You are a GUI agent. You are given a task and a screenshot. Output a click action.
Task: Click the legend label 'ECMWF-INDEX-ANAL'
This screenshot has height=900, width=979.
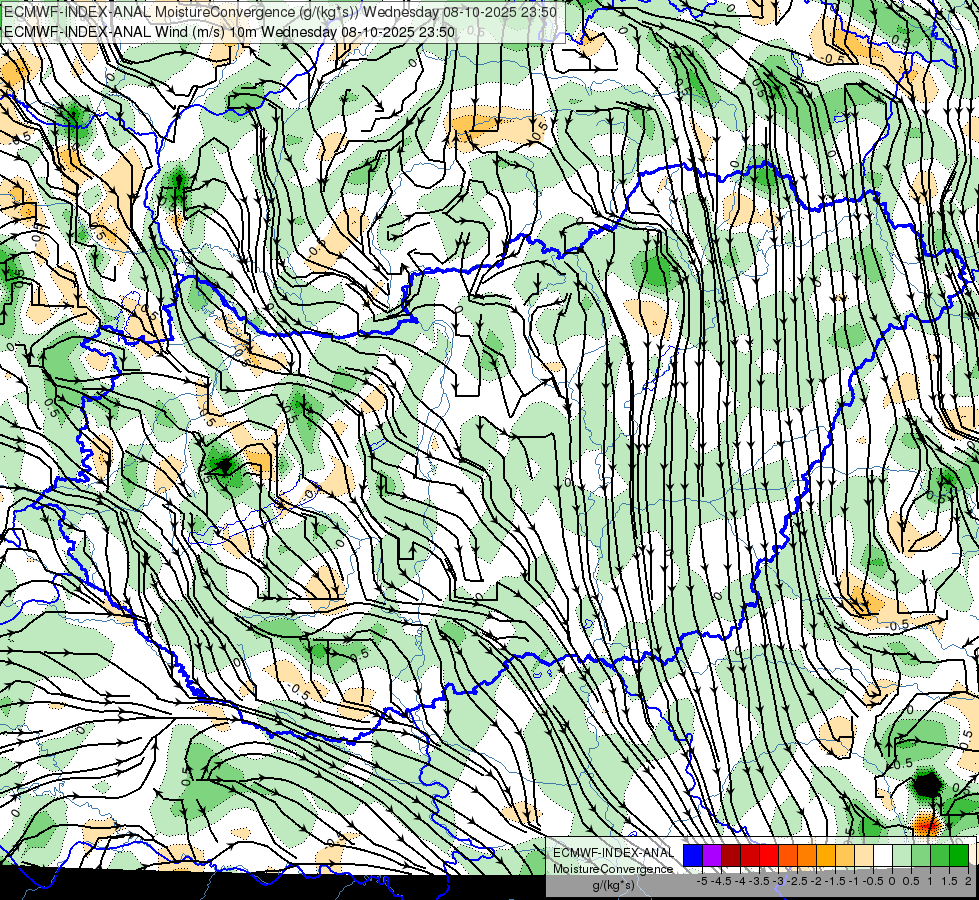coord(613,853)
